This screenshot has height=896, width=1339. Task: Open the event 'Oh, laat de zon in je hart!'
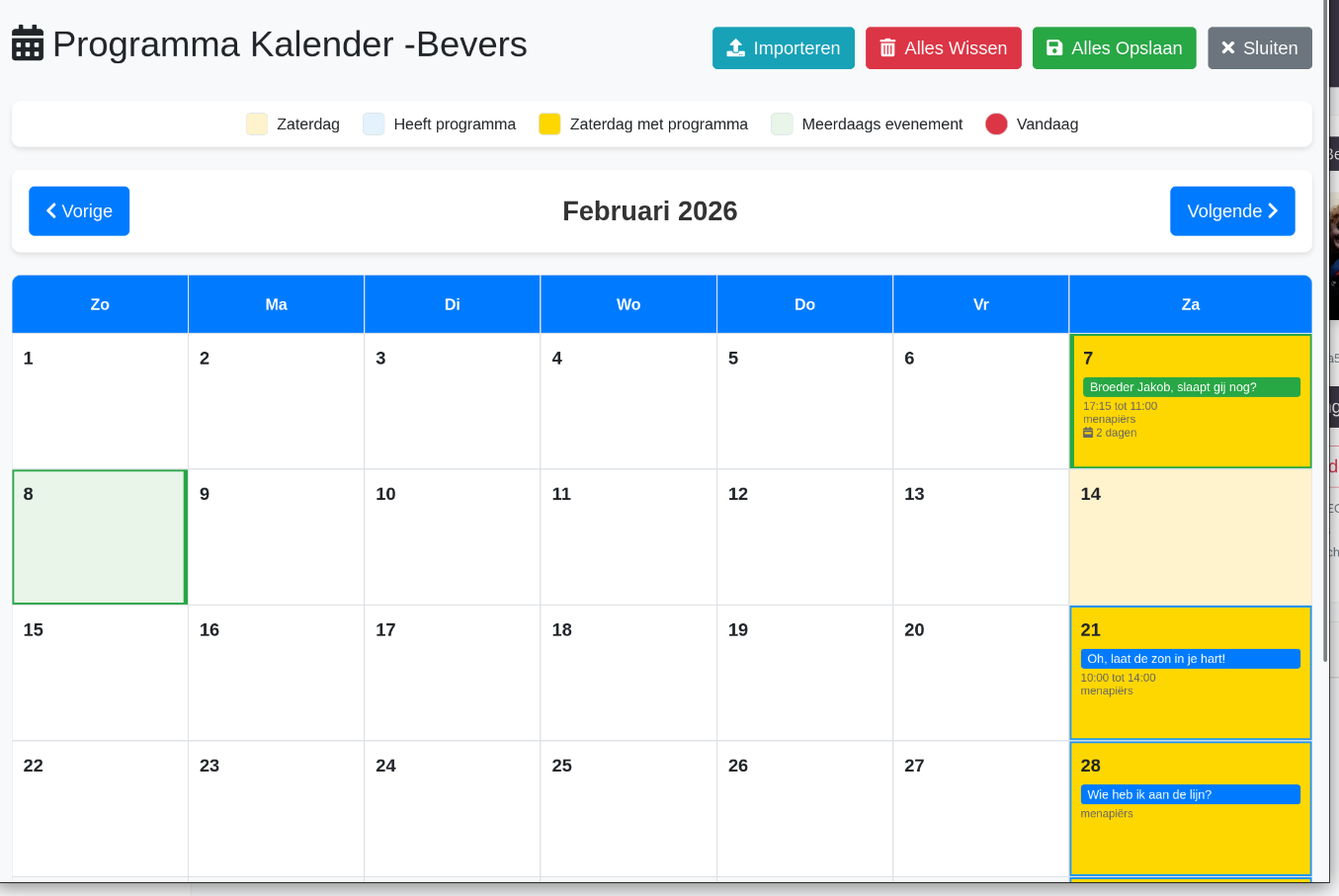click(1190, 658)
